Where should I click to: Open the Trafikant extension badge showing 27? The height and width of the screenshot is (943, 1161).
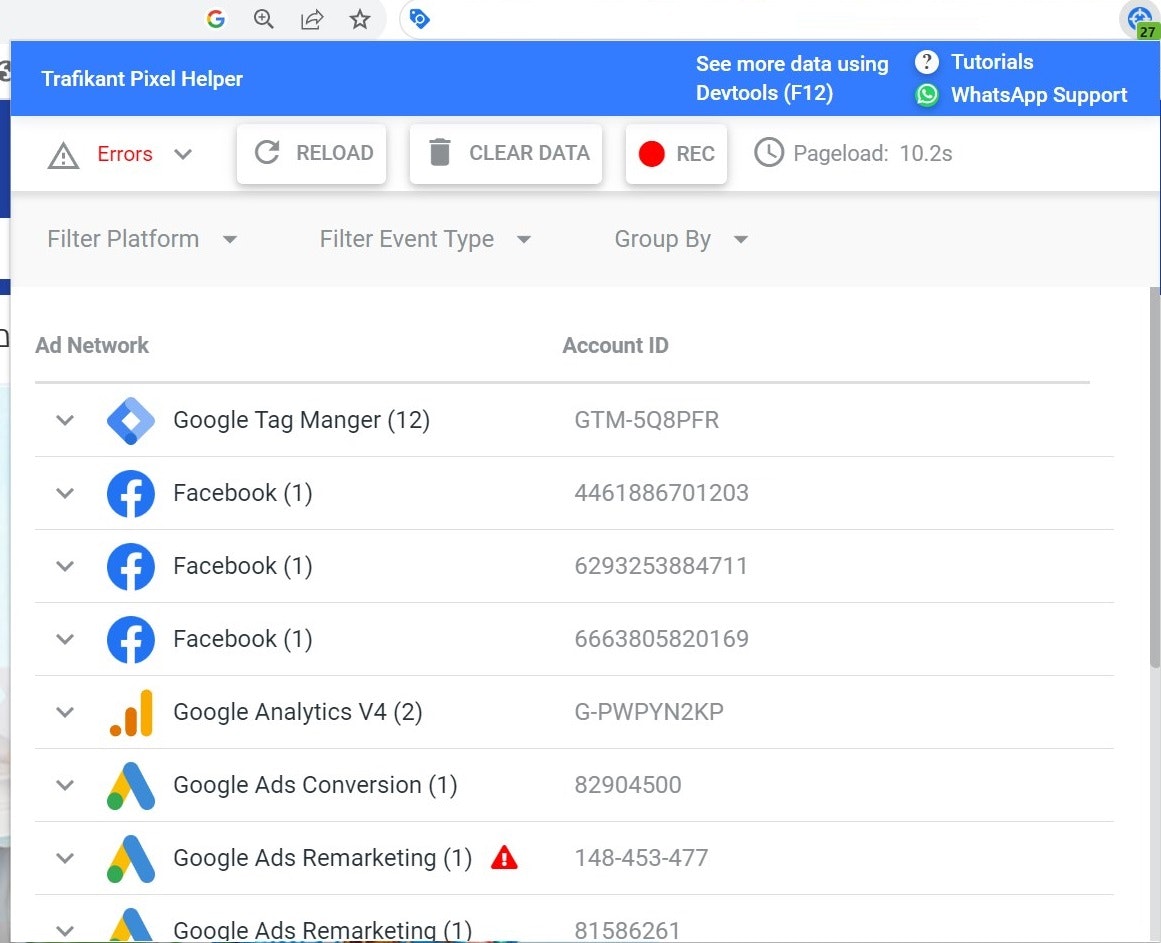tap(1140, 20)
